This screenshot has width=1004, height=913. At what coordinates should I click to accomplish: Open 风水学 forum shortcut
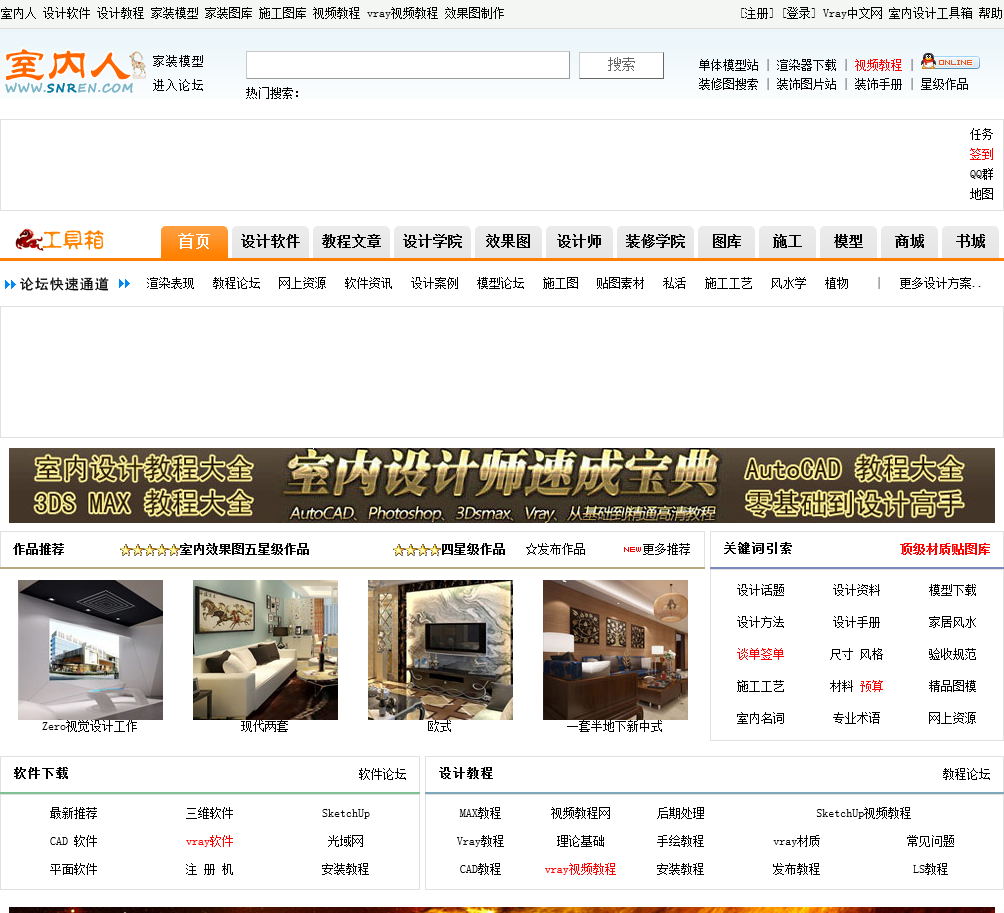[788, 283]
